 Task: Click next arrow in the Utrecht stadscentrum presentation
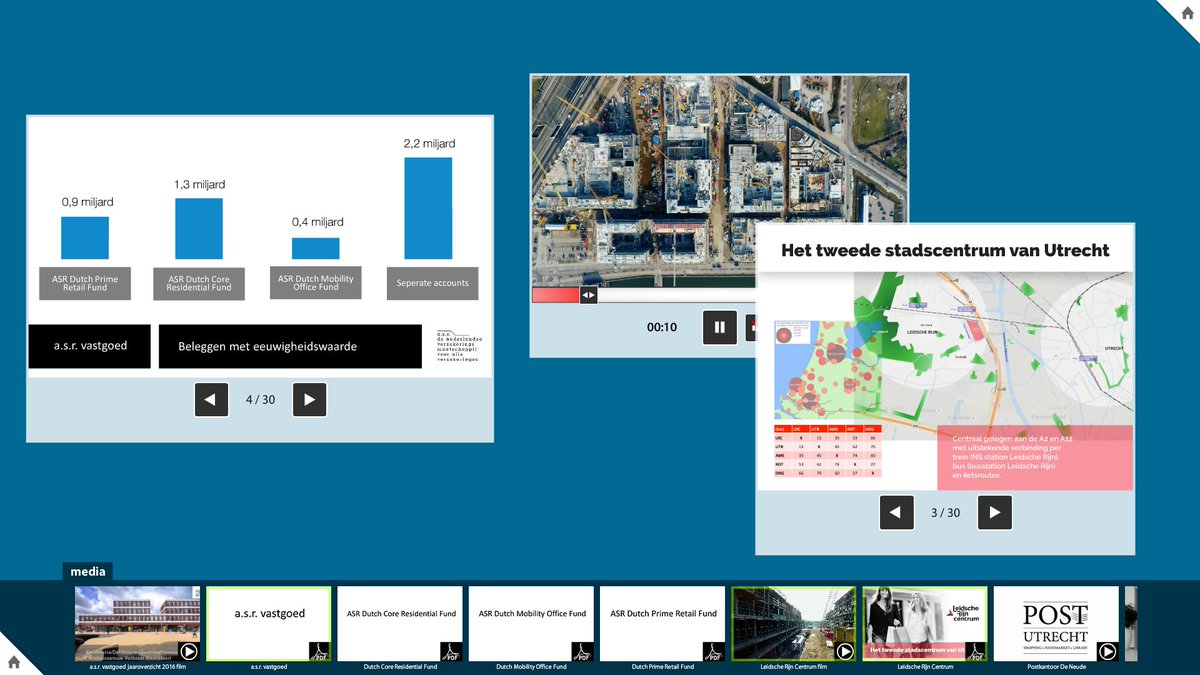pos(994,512)
